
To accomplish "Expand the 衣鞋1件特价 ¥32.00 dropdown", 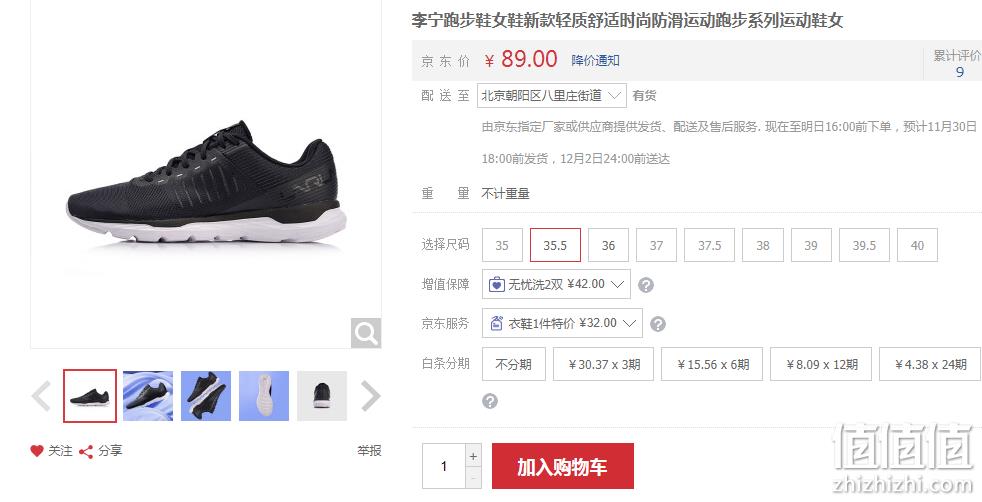I will (x=562, y=323).
